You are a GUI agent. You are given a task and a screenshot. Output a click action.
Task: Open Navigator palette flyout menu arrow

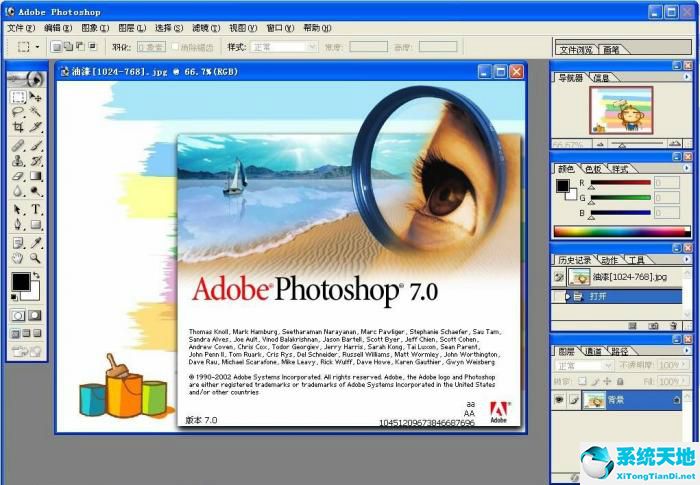(687, 77)
